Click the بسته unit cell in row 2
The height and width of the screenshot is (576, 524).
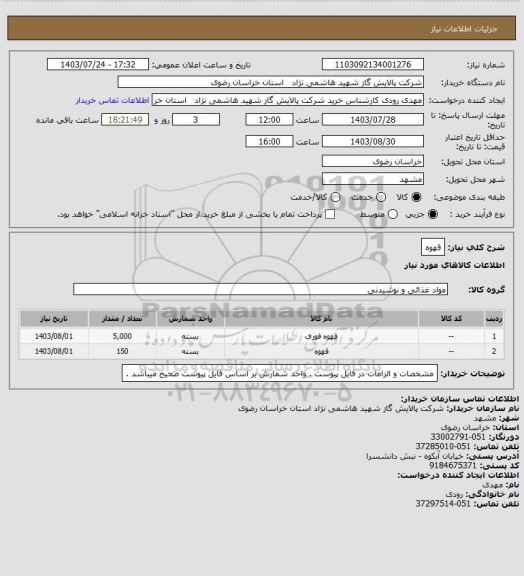[191, 352]
